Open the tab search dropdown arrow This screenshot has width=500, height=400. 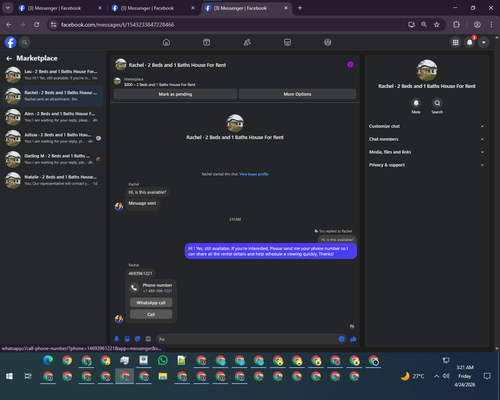point(7,8)
